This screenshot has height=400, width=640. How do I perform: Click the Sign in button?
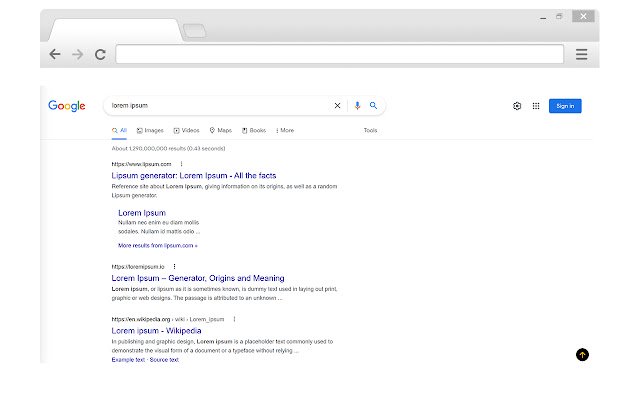pyautogui.click(x=565, y=106)
